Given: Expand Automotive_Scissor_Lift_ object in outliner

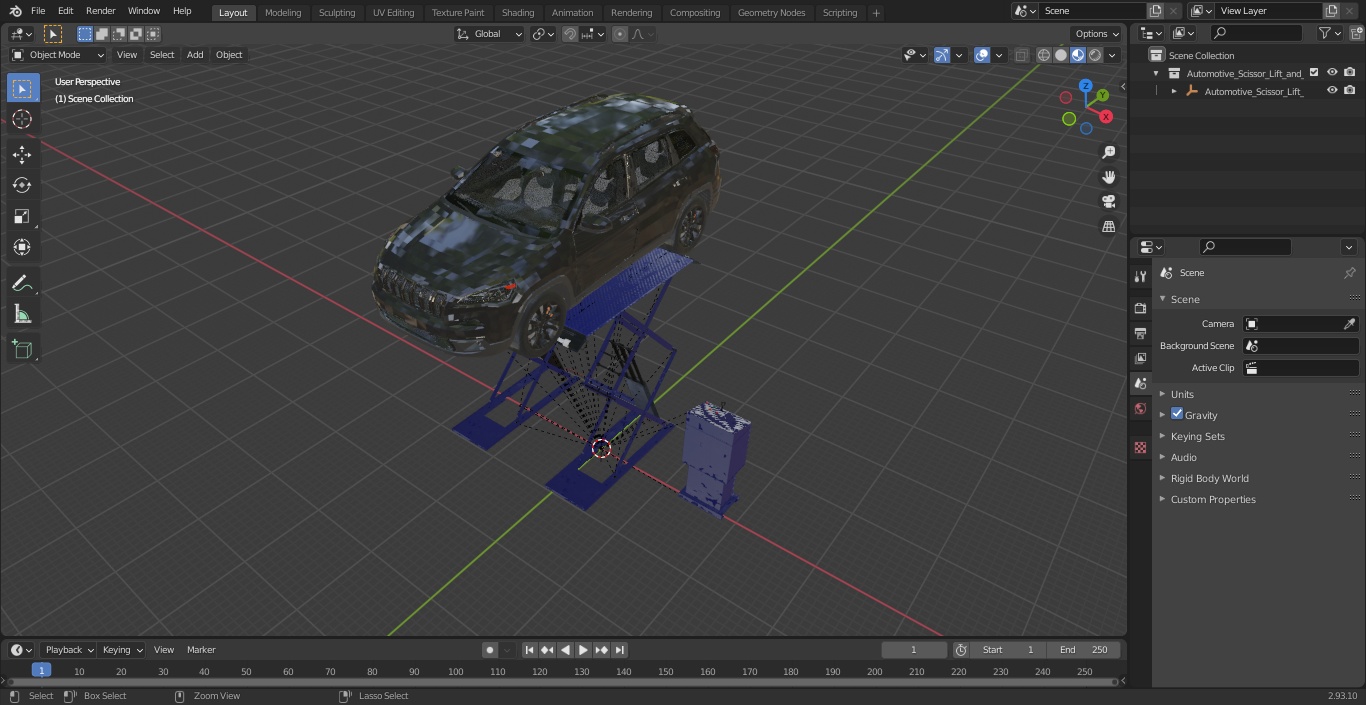Looking at the screenshot, I should (1174, 91).
